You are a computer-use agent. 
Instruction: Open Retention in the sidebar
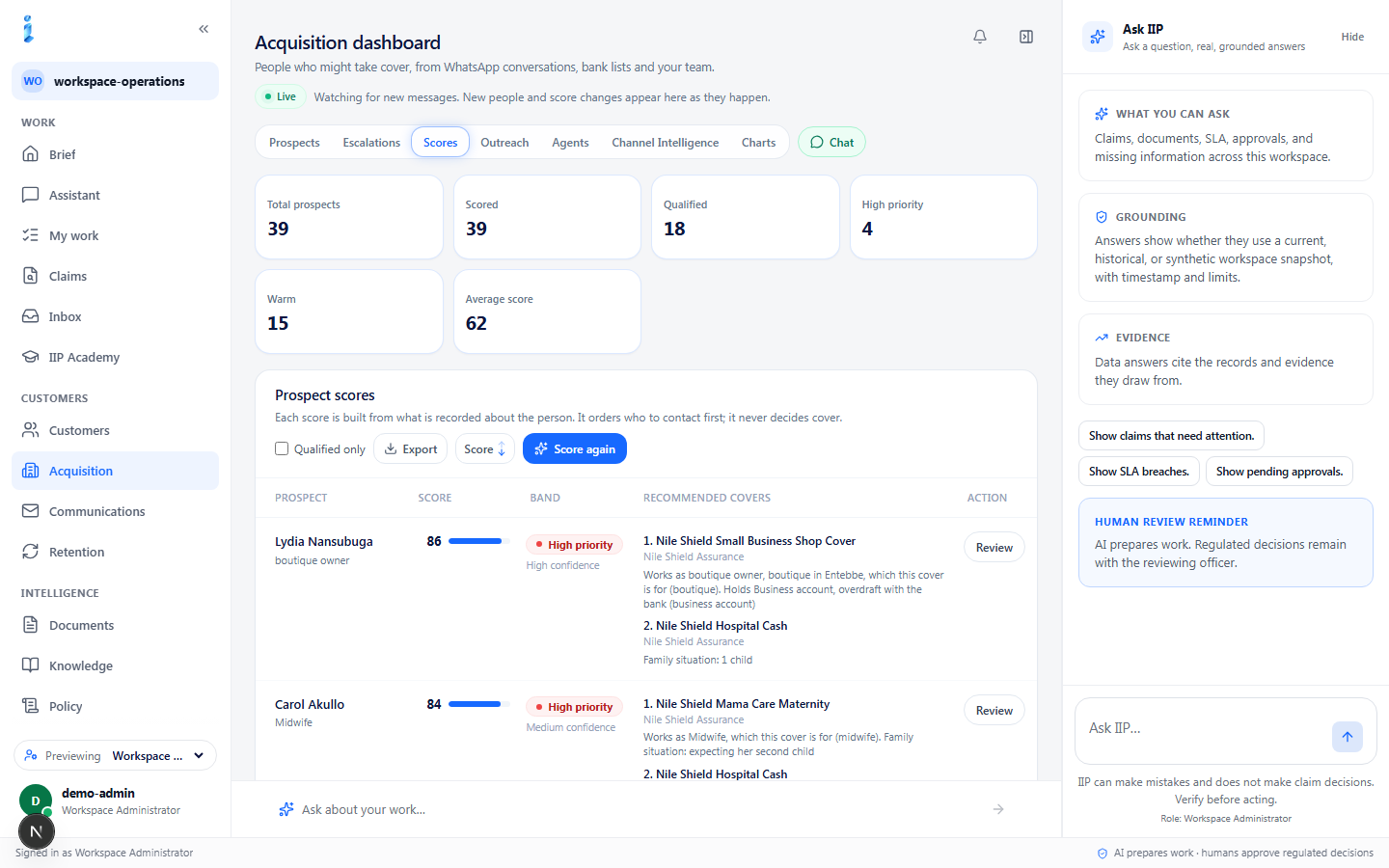tap(115, 552)
